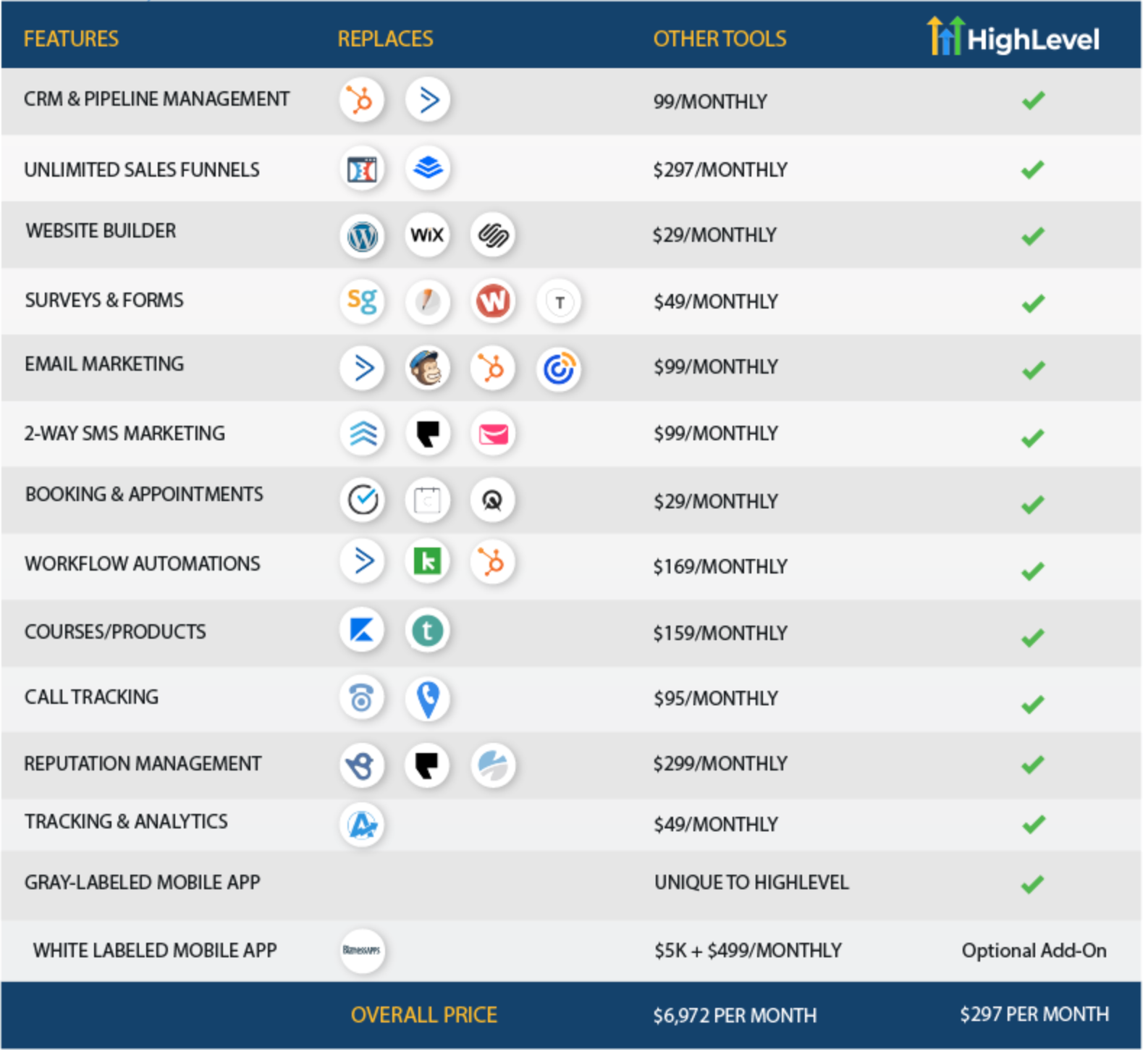Click the red Wufoo 'W' icon

(x=493, y=301)
